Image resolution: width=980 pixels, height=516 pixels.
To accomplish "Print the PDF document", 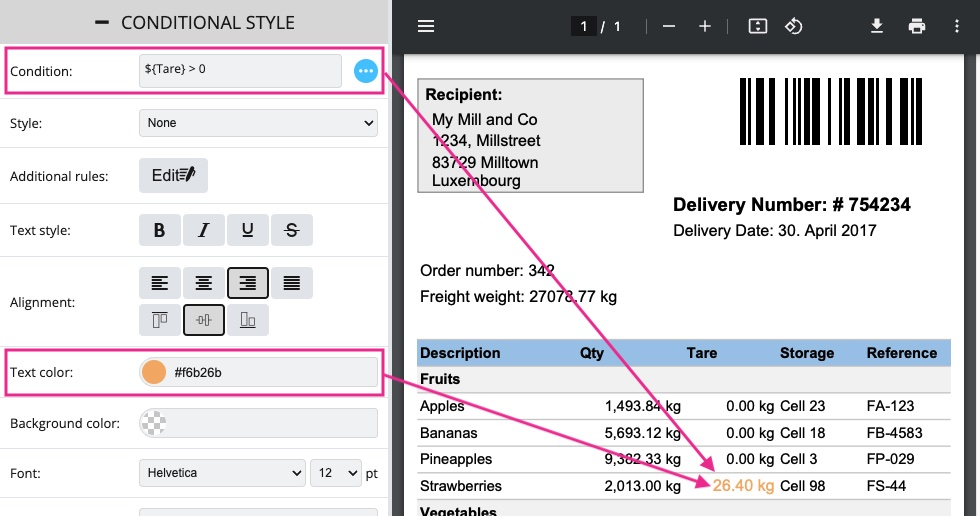I will pyautogui.click(x=917, y=26).
